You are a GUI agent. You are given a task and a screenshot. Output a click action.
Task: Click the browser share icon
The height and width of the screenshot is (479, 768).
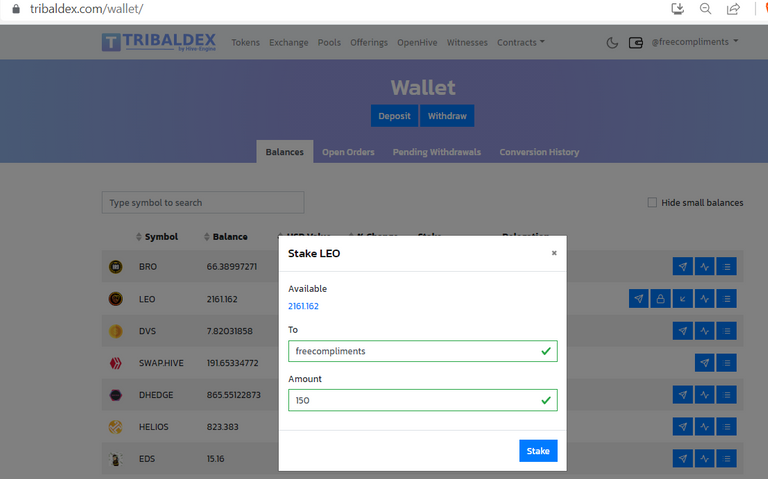coord(733,9)
